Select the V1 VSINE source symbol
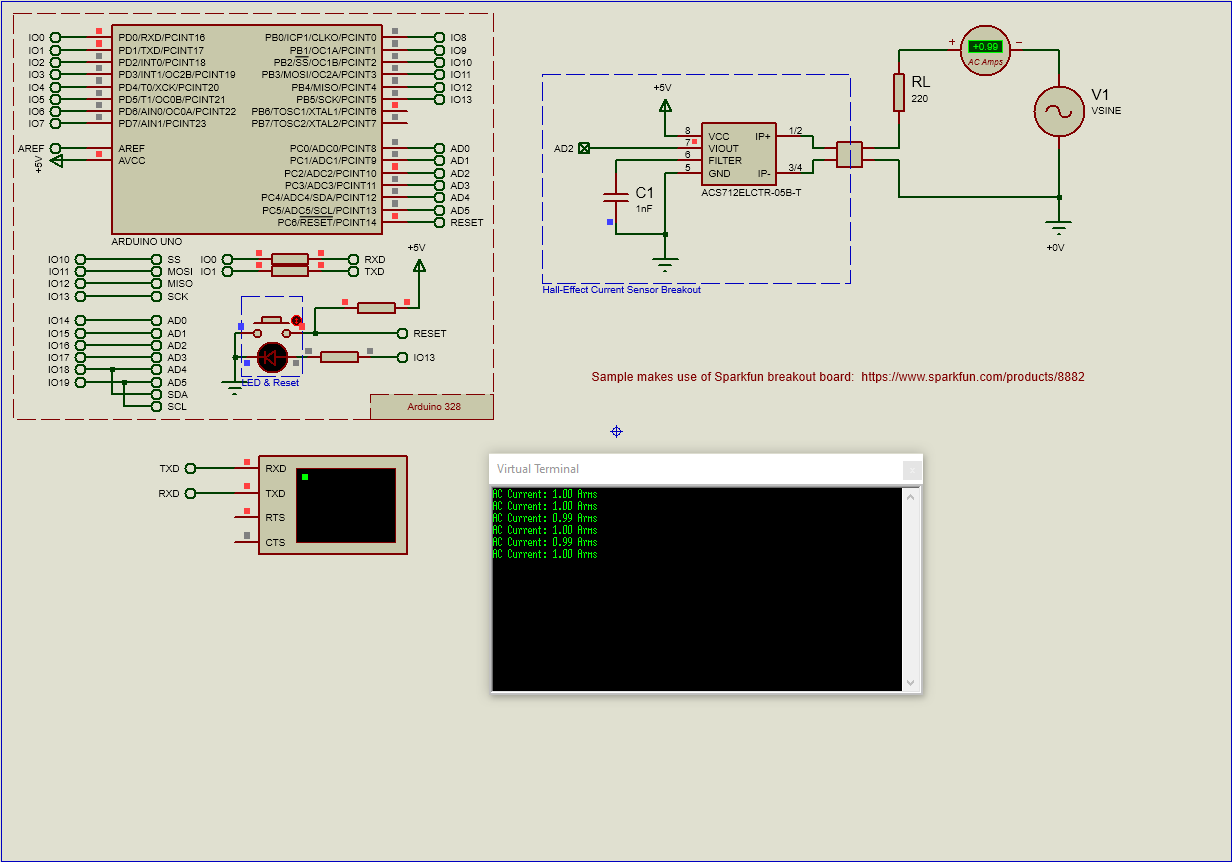The width and height of the screenshot is (1232, 862). [1059, 110]
